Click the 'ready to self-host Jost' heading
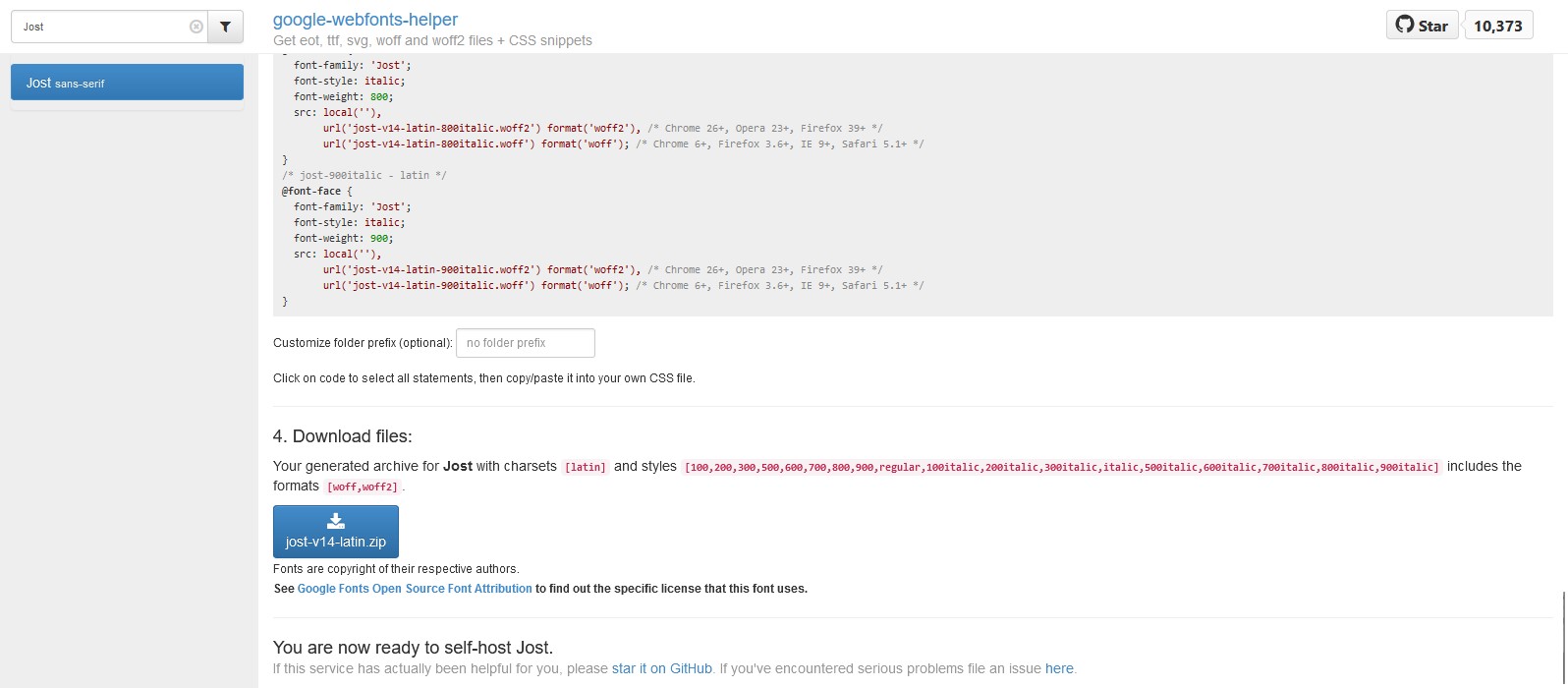The height and width of the screenshot is (688, 1568). point(413,648)
